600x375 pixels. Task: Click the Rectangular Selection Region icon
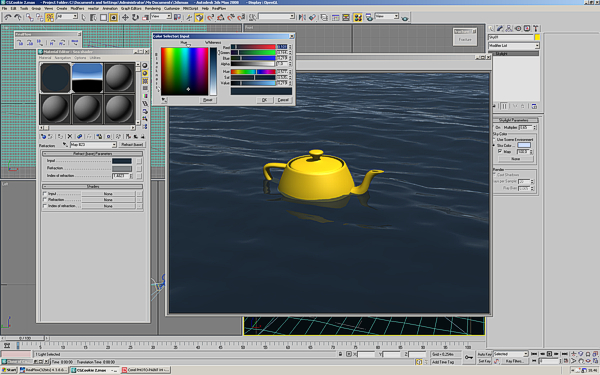(103, 17)
